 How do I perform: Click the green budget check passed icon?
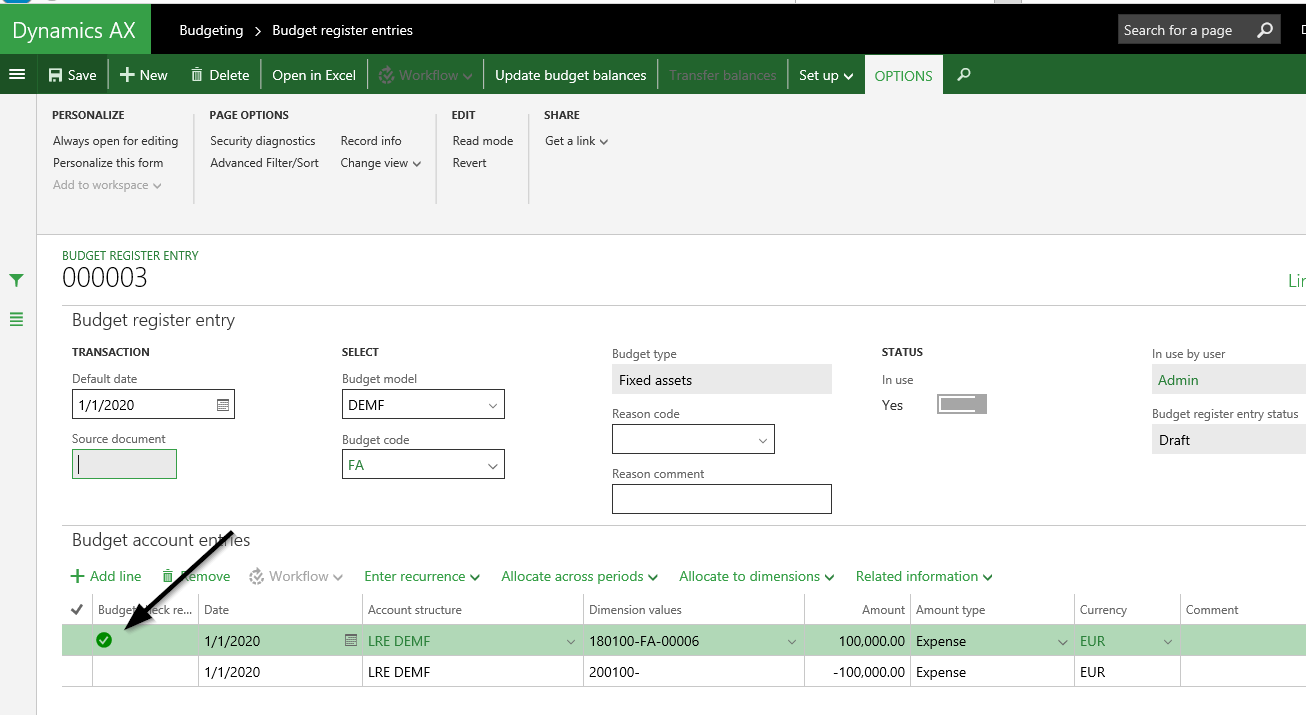click(104, 640)
